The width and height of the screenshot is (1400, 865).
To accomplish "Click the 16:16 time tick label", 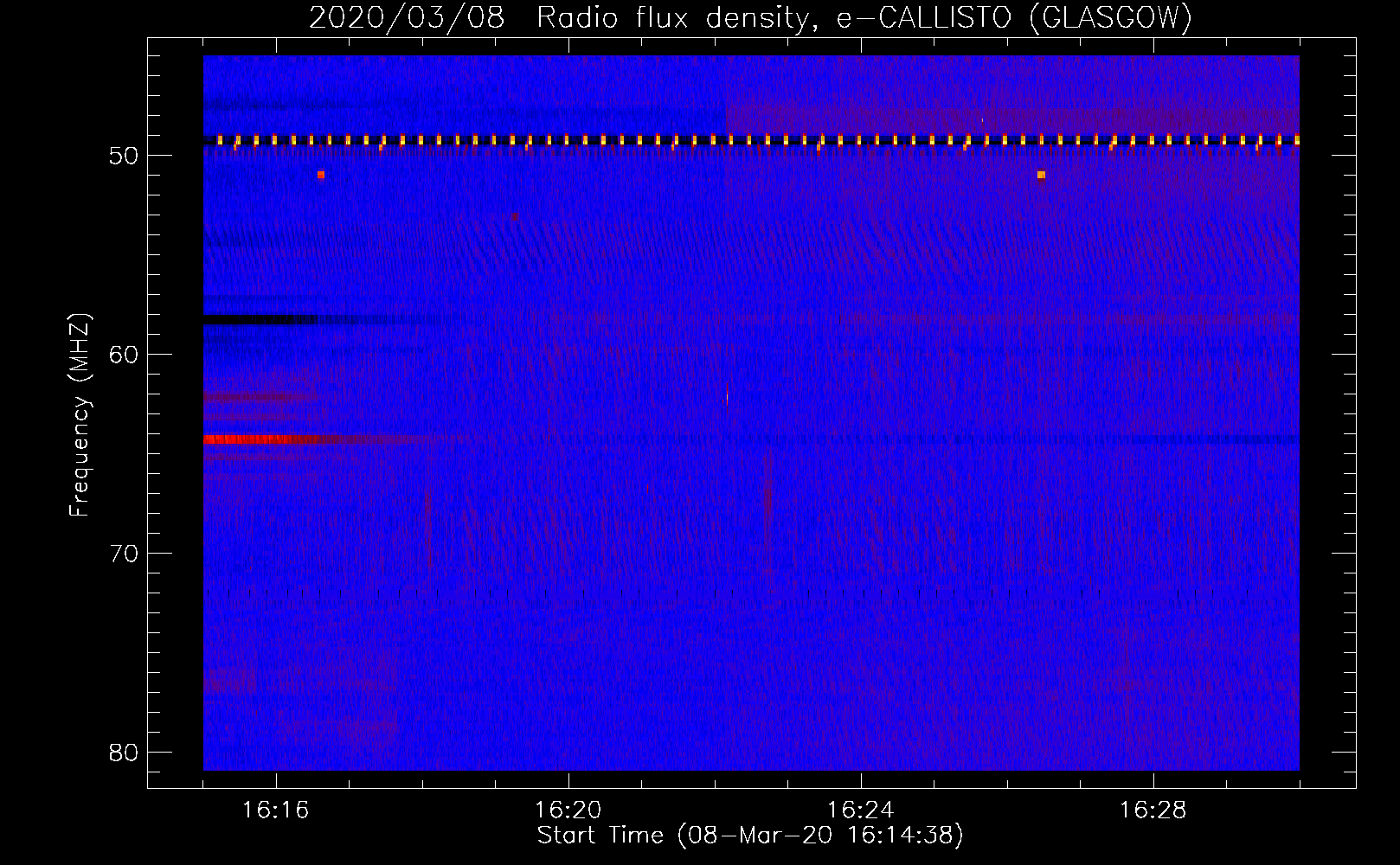I will coord(275,811).
